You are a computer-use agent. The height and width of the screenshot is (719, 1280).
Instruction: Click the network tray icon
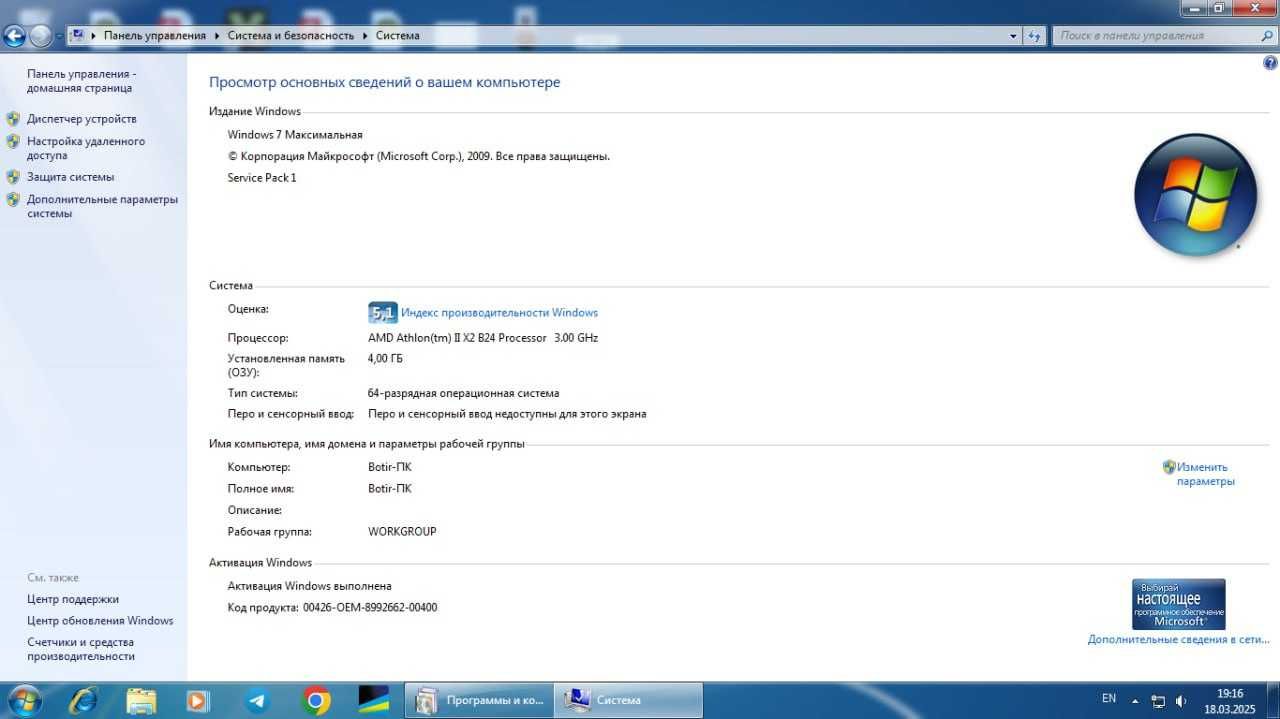[1158, 700]
